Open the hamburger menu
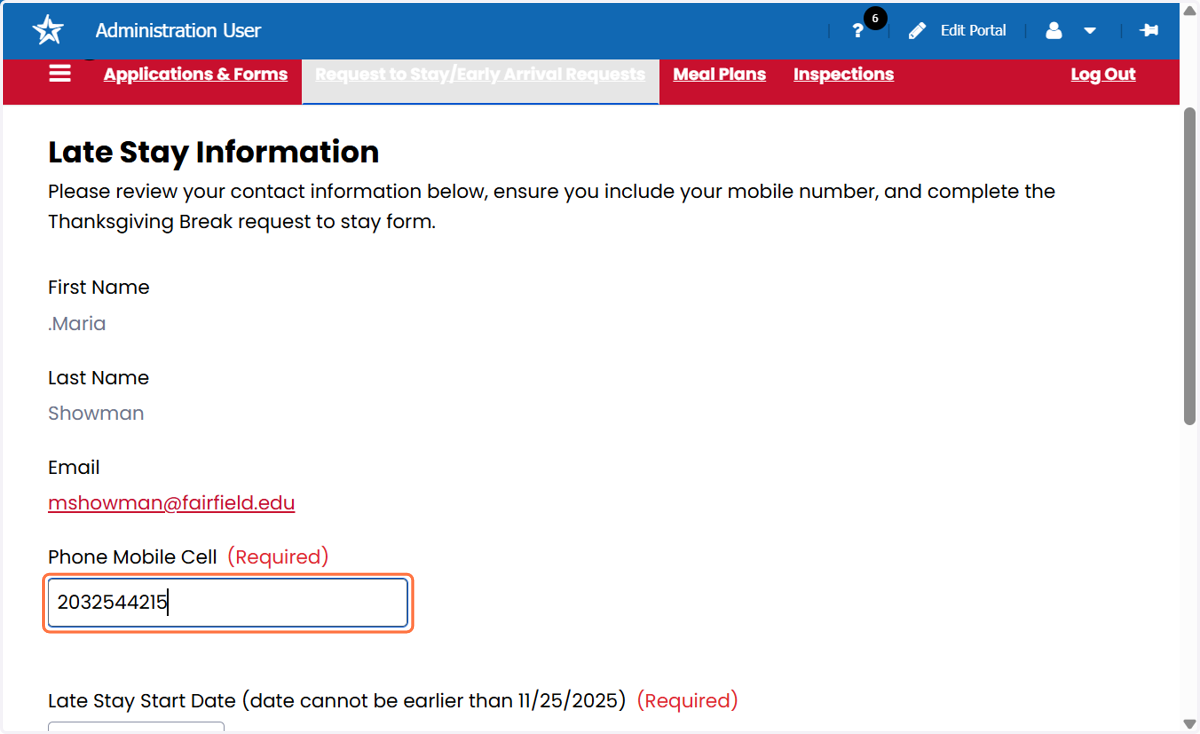This screenshot has height=734, width=1200. coord(60,74)
